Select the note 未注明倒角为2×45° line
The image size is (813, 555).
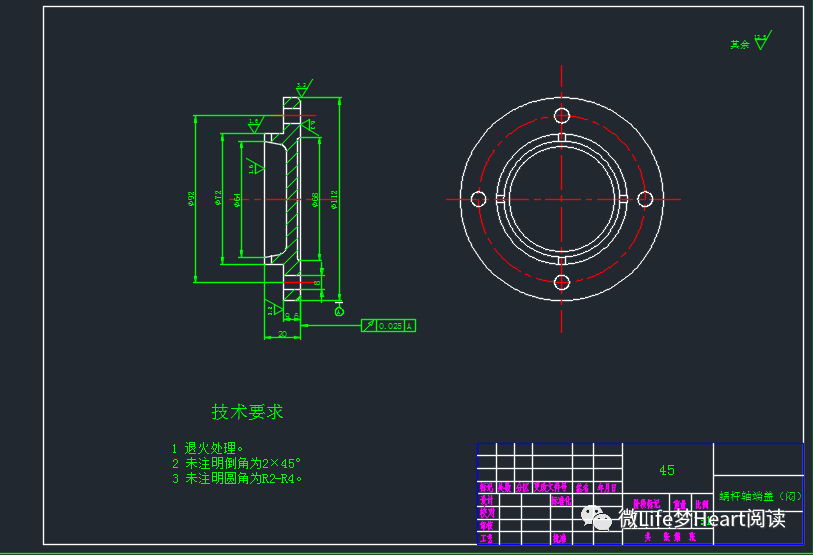pos(236,463)
